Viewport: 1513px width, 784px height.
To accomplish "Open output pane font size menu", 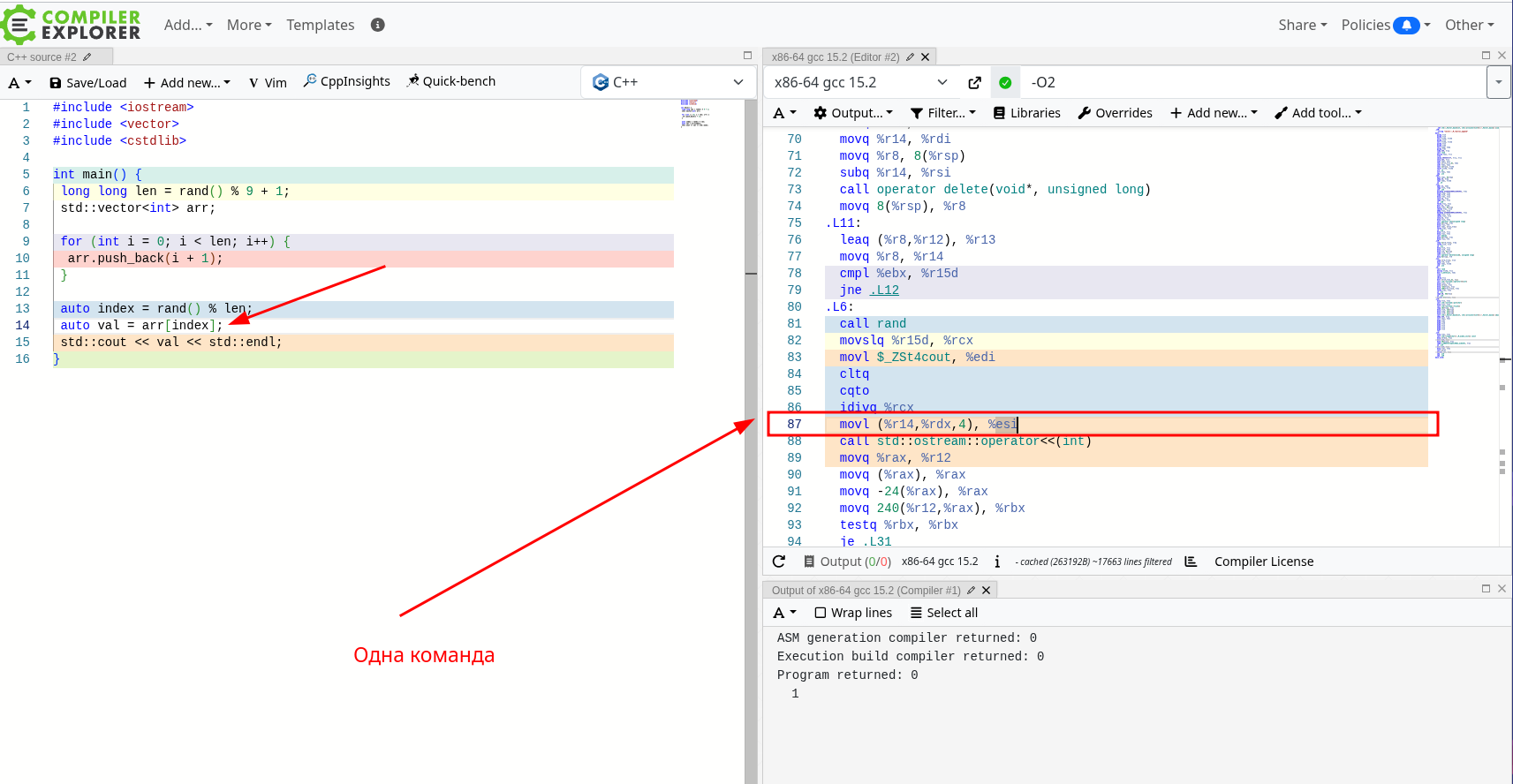I will [784, 613].
